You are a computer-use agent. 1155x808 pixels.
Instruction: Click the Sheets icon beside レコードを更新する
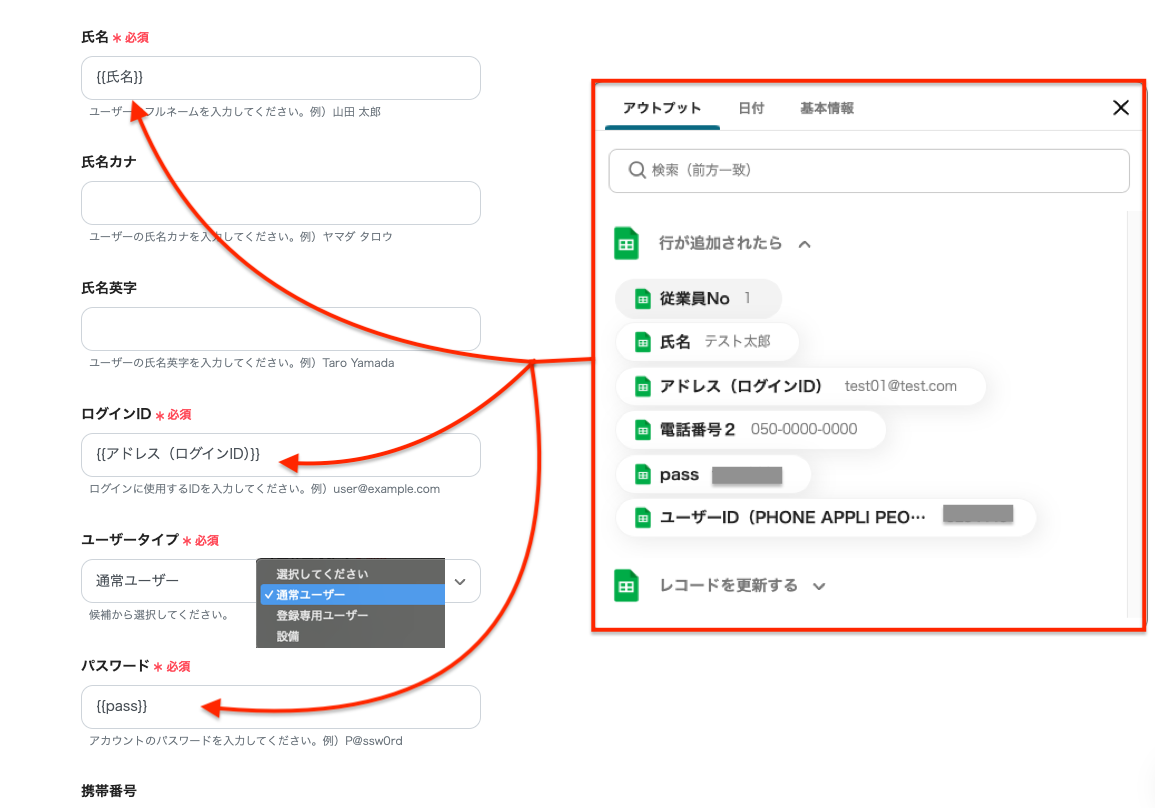tap(626, 586)
